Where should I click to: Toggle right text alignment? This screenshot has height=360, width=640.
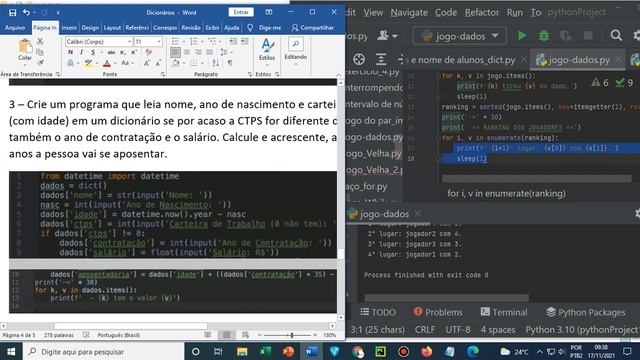tap(198, 52)
